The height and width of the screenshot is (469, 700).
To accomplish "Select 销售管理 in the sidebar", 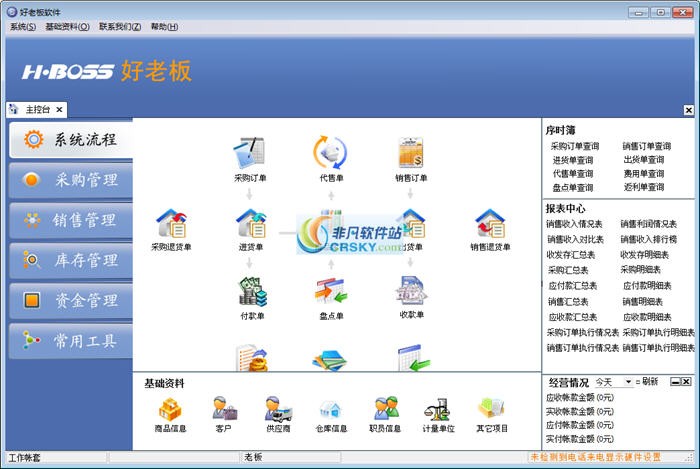I will (x=71, y=220).
